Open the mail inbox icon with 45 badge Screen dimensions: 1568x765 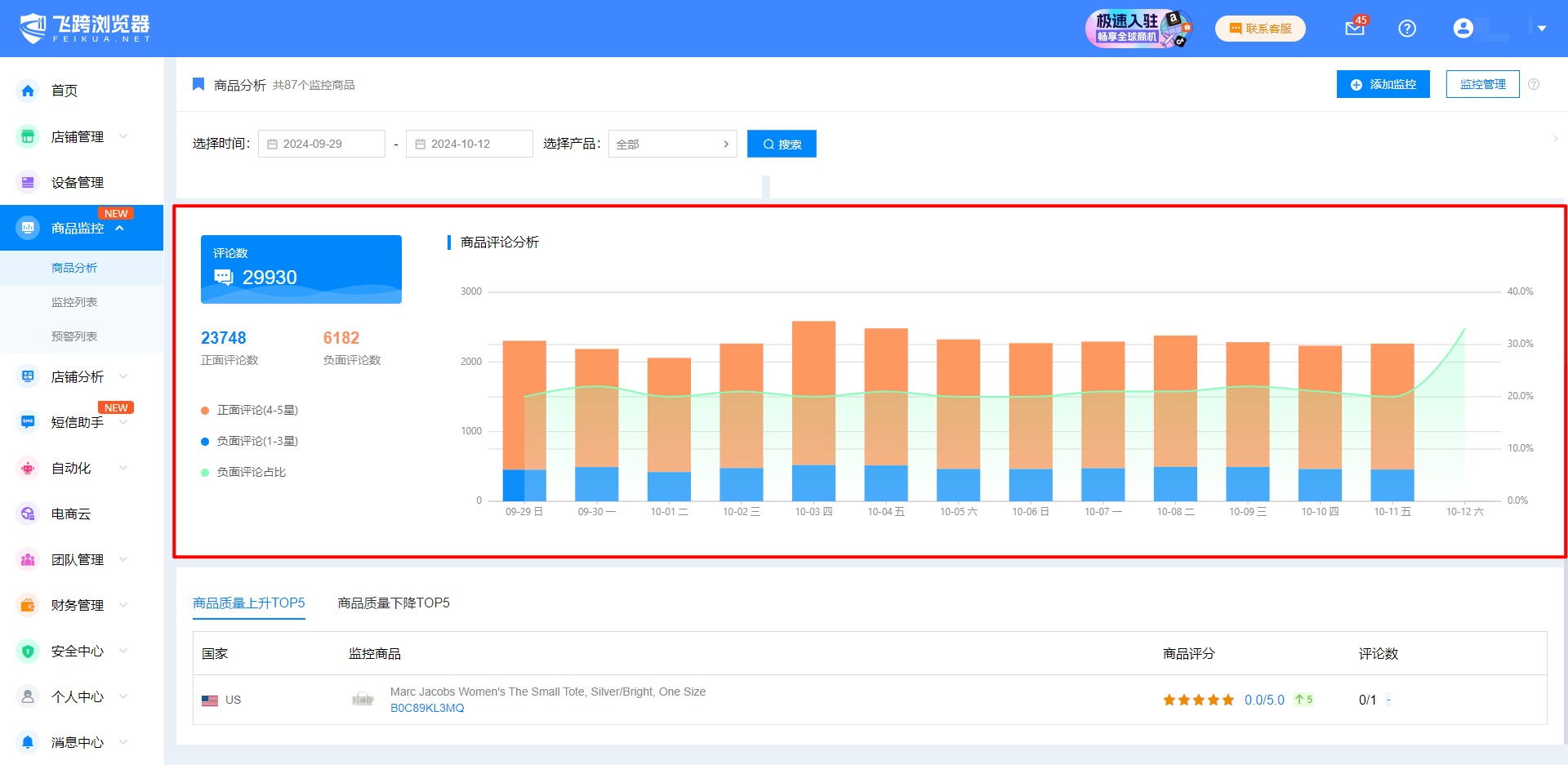coord(1355,29)
